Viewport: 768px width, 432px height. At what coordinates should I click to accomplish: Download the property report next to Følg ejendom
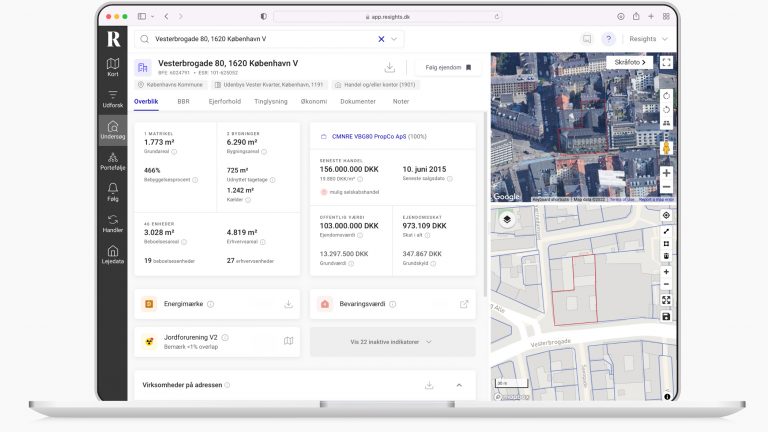[390, 67]
